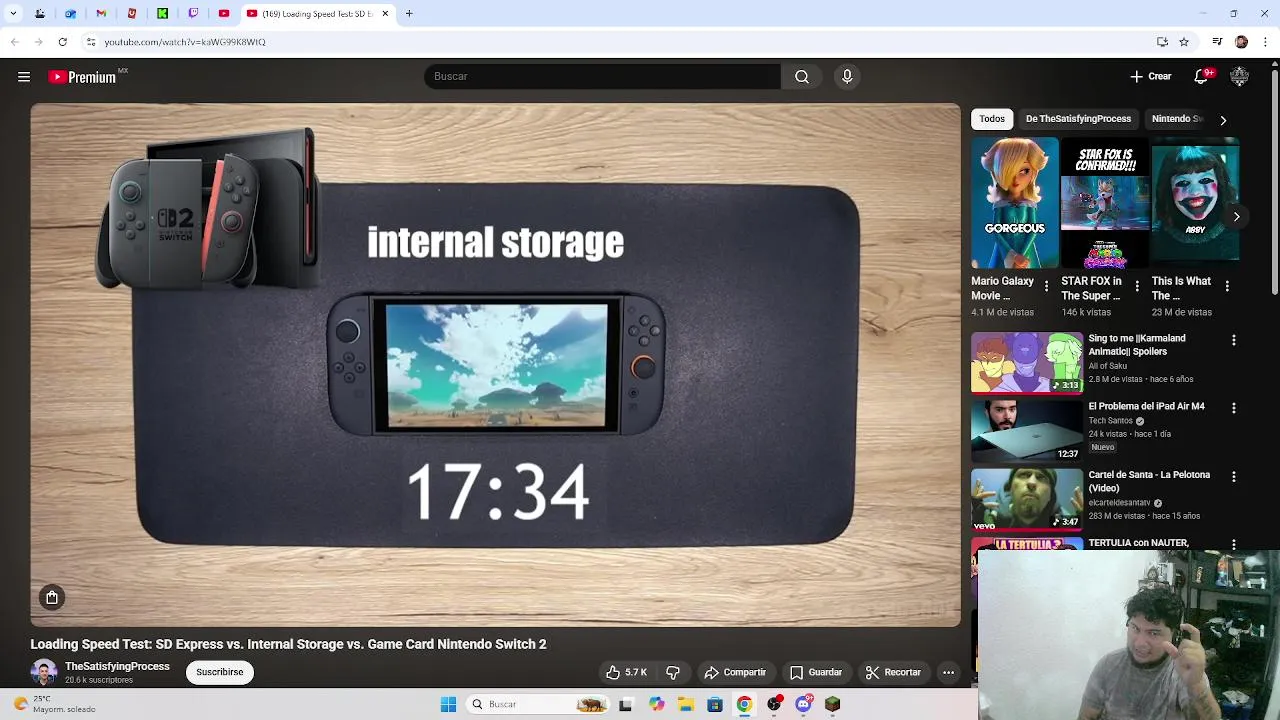Image resolution: width=1280 pixels, height=720 pixels.
Task: Dislike the video with thumbs down
Action: click(x=673, y=673)
